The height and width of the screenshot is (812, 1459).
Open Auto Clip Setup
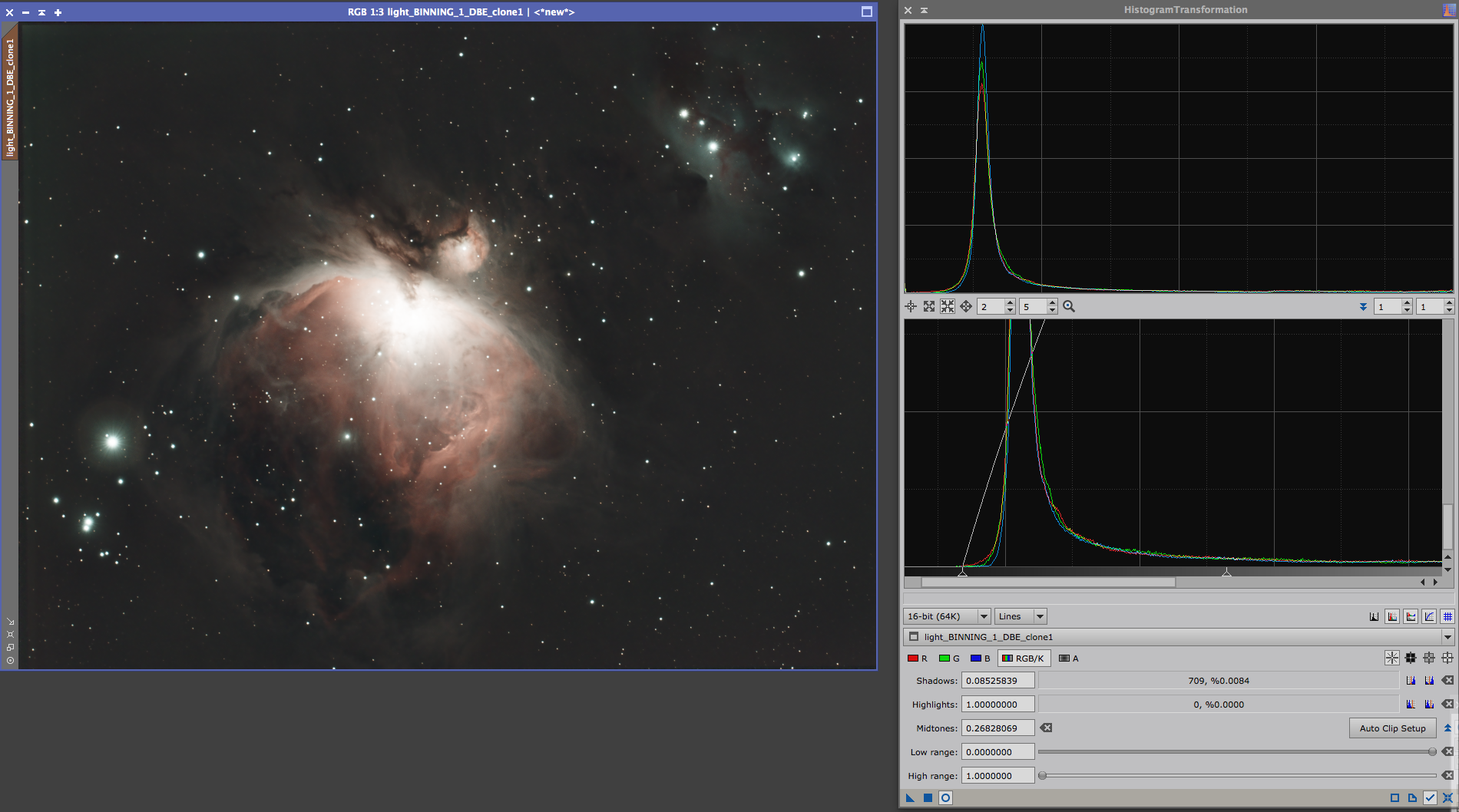click(1392, 728)
